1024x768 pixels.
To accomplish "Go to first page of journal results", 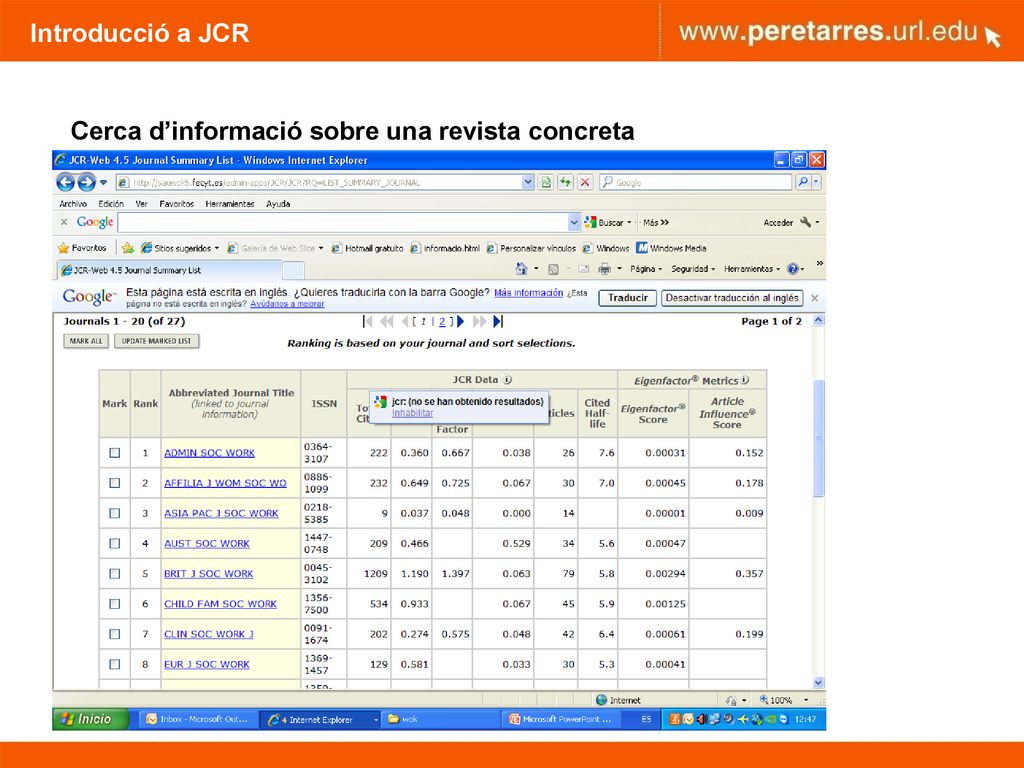I will tap(367, 321).
